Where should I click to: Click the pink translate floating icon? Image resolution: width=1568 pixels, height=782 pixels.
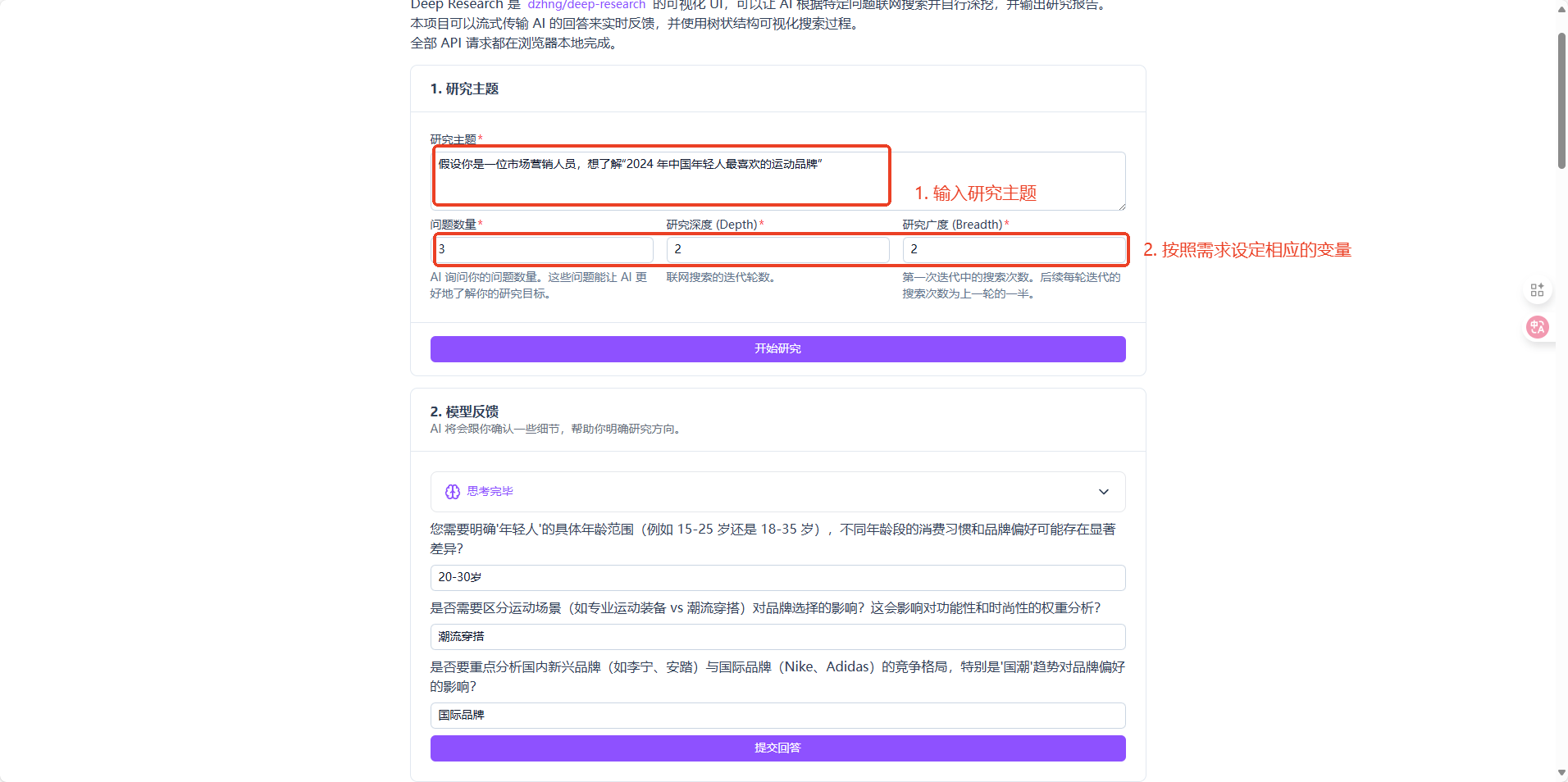click(x=1537, y=327)
